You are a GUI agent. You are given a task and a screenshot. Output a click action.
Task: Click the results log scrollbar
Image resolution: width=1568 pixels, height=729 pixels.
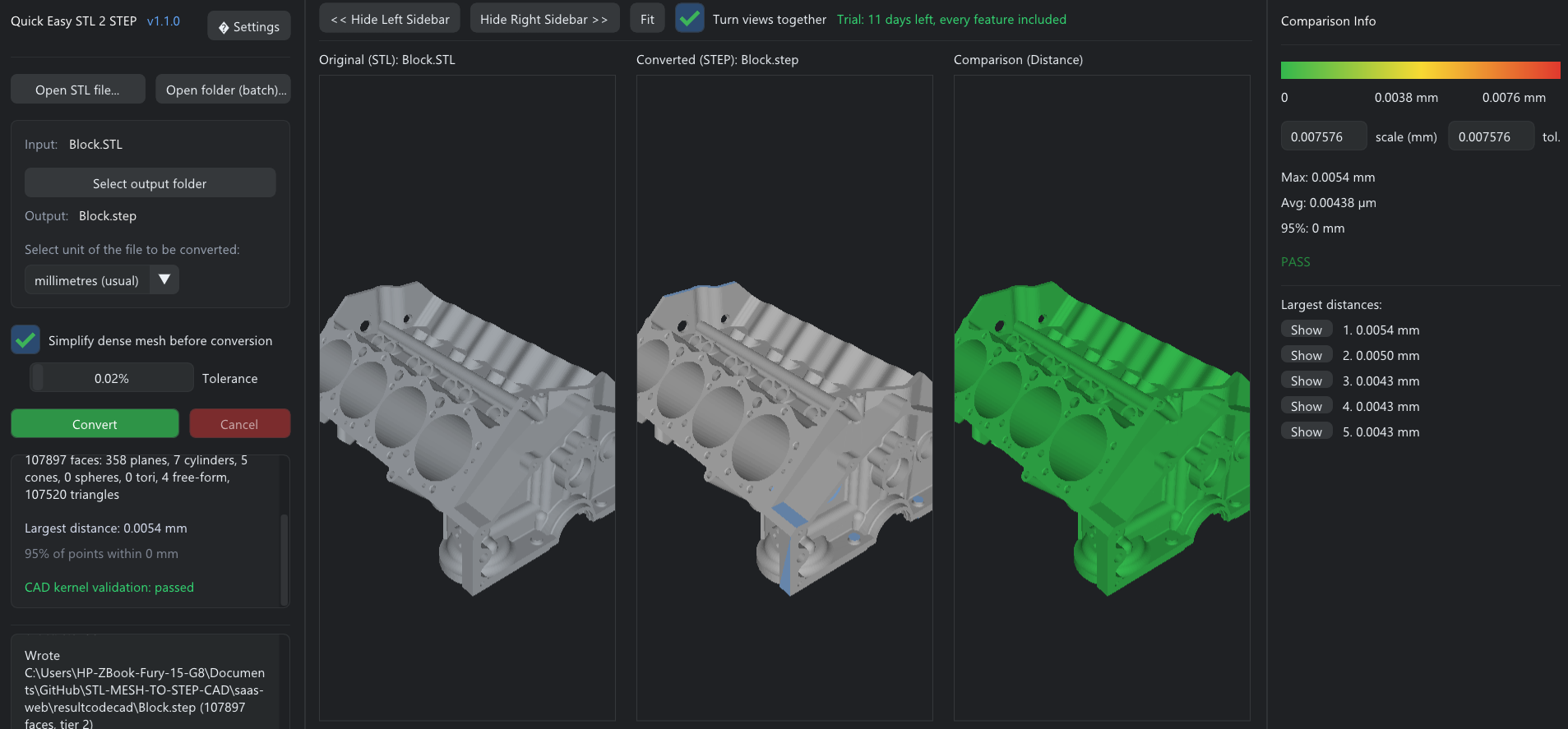[x=284, y=559]
